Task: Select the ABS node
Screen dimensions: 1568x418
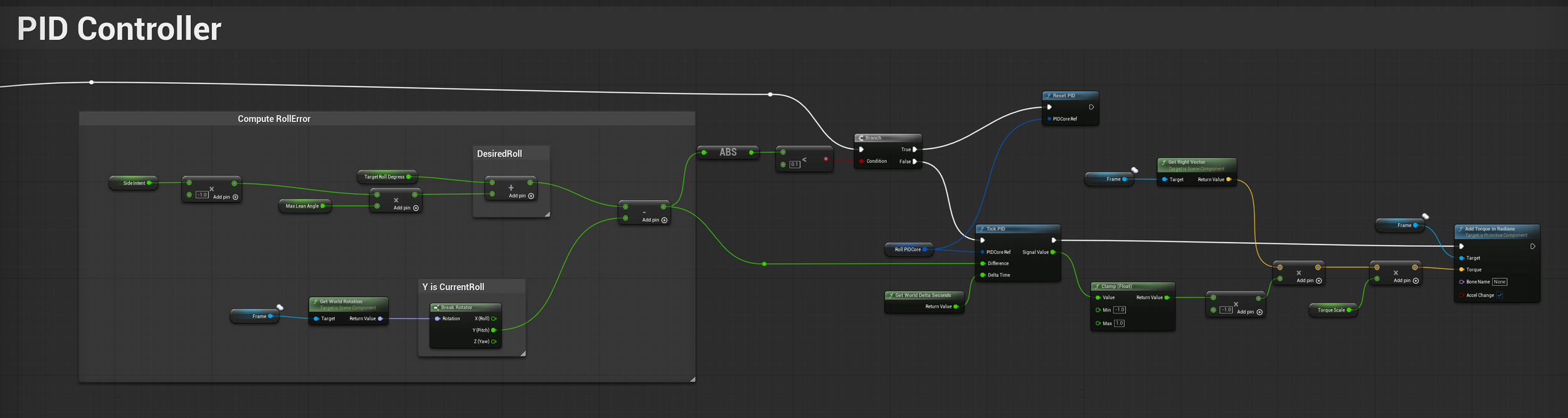Action: tap(728, 152)
